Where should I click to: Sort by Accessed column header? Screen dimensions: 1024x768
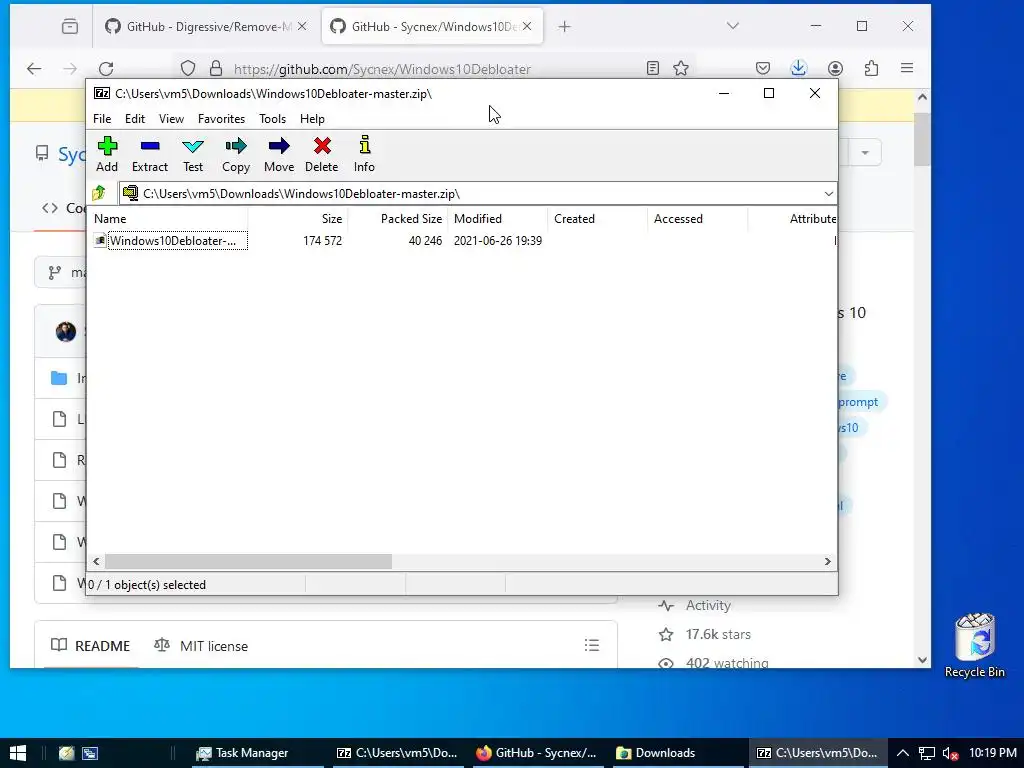click(698, 219)
